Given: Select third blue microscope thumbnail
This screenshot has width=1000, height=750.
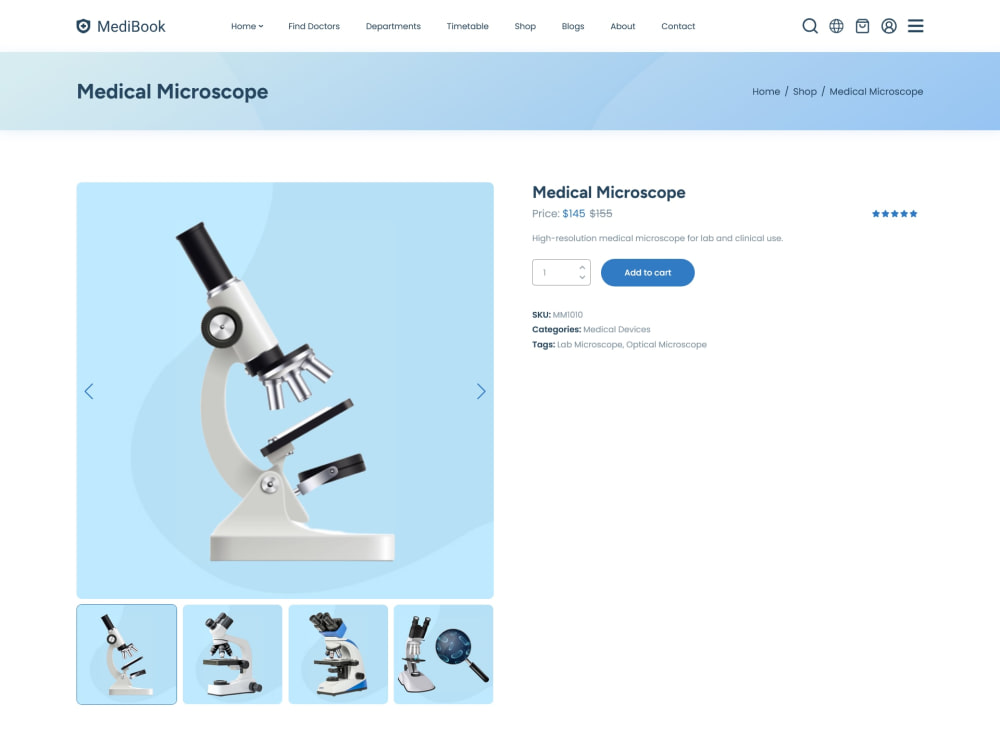Looking at the screenshot, I should pyautogui.click(x=338, y=654).
